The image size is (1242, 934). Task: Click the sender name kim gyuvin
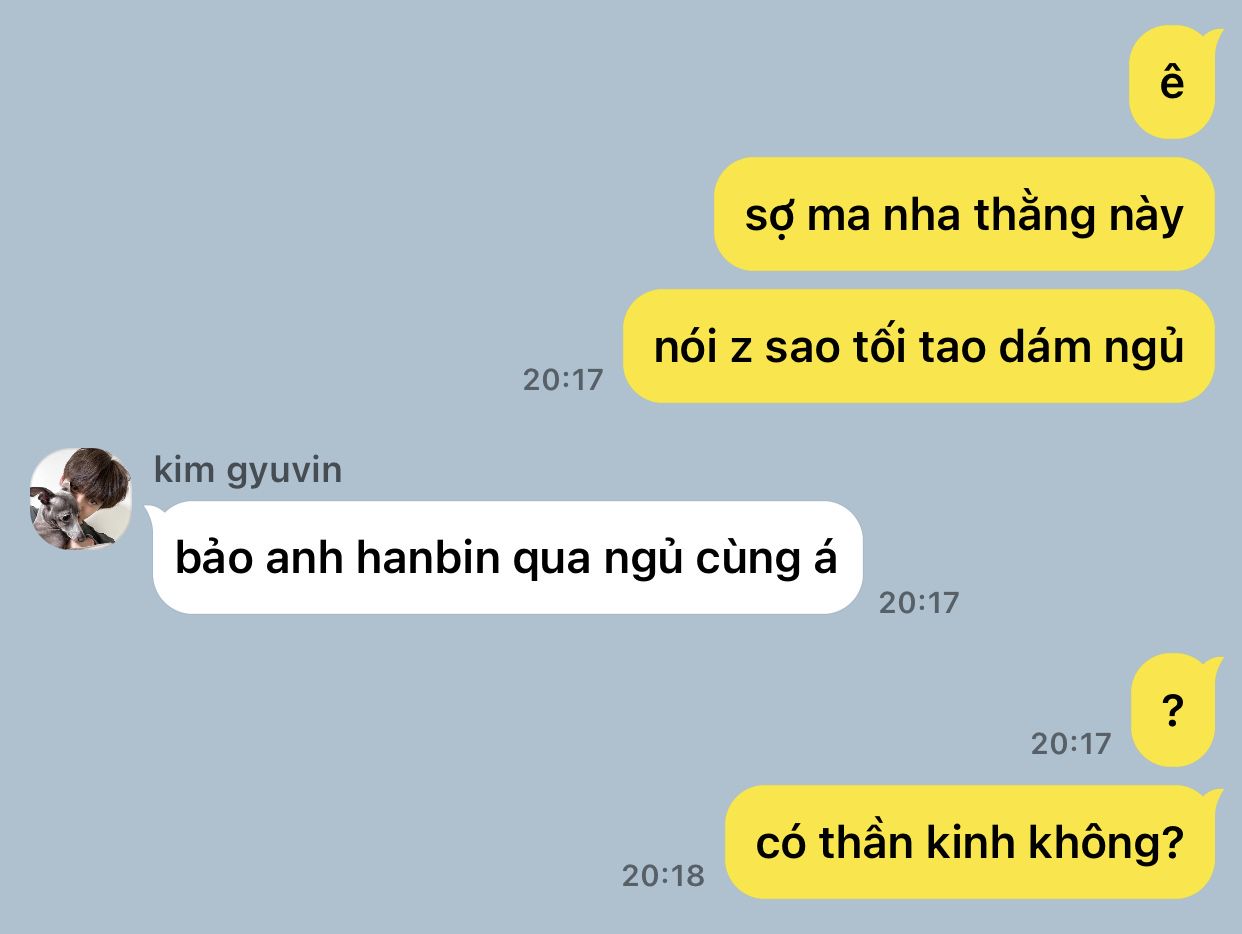pos(248,469)
